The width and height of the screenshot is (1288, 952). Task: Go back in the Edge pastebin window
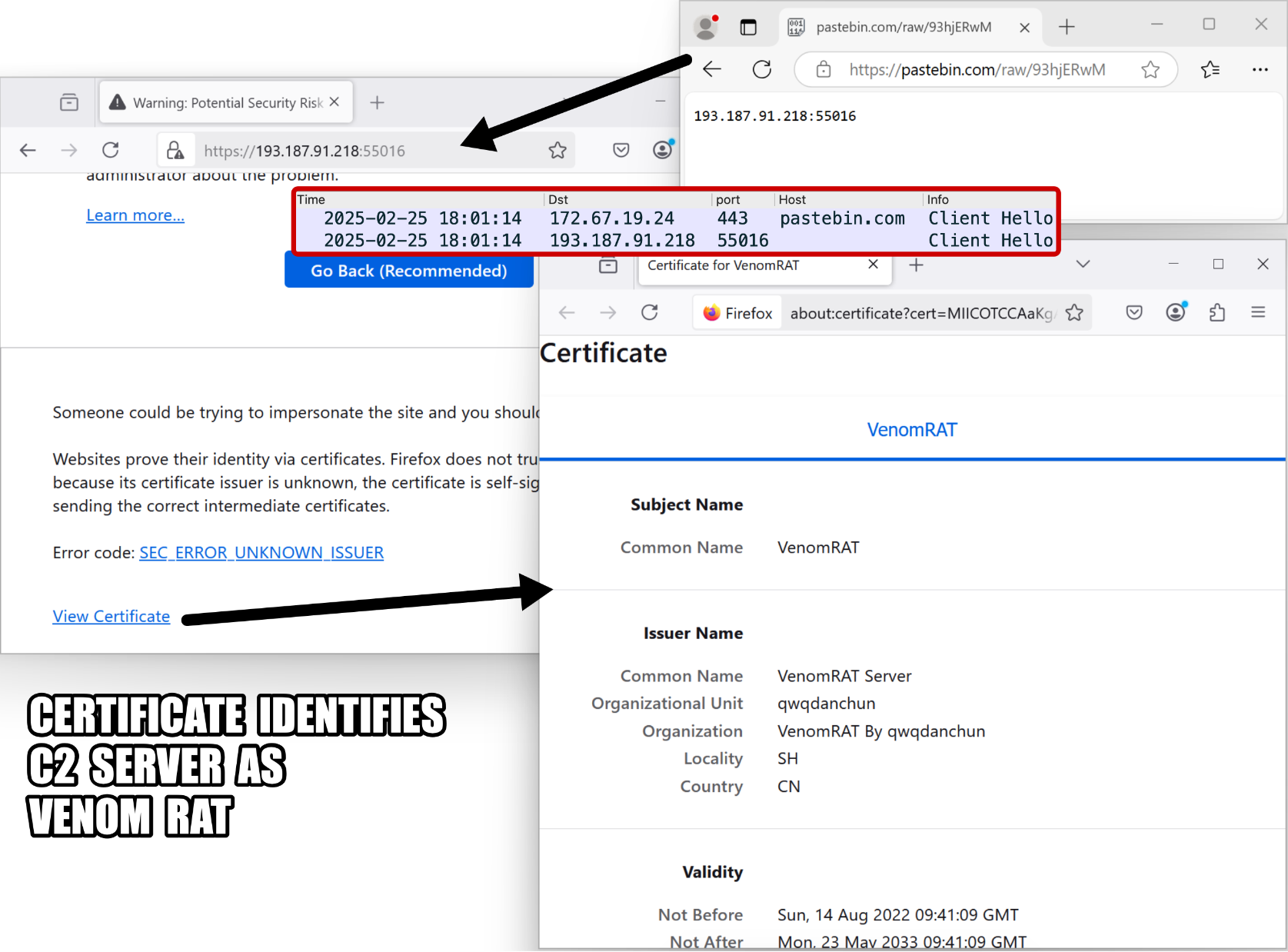[x=712, y=70]
